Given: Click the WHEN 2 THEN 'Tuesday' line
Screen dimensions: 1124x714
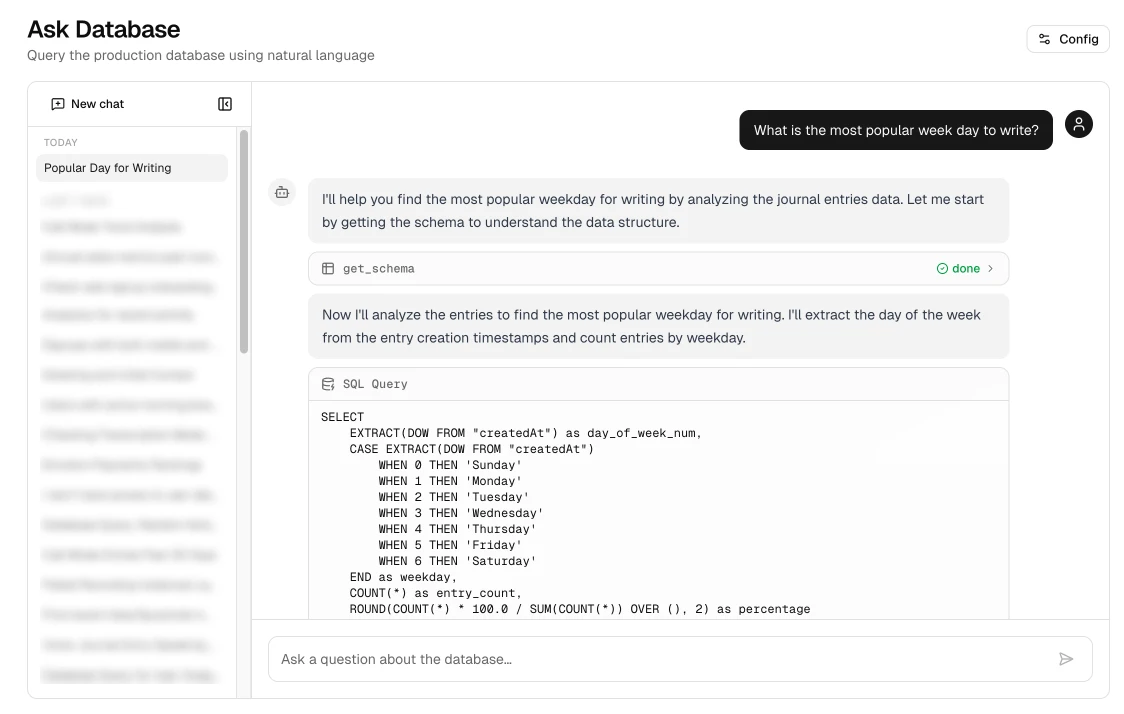Looking at the screenshot, I should pos(454,498).
